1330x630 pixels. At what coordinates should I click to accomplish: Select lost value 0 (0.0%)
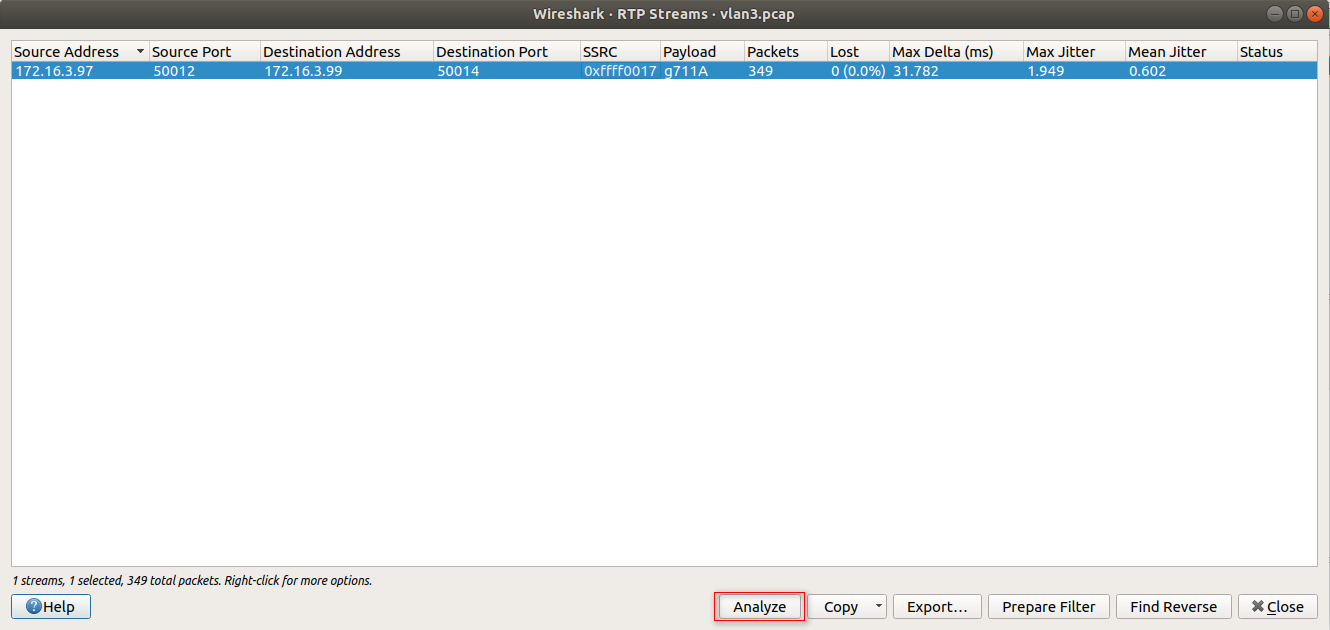tap(858, 72)
